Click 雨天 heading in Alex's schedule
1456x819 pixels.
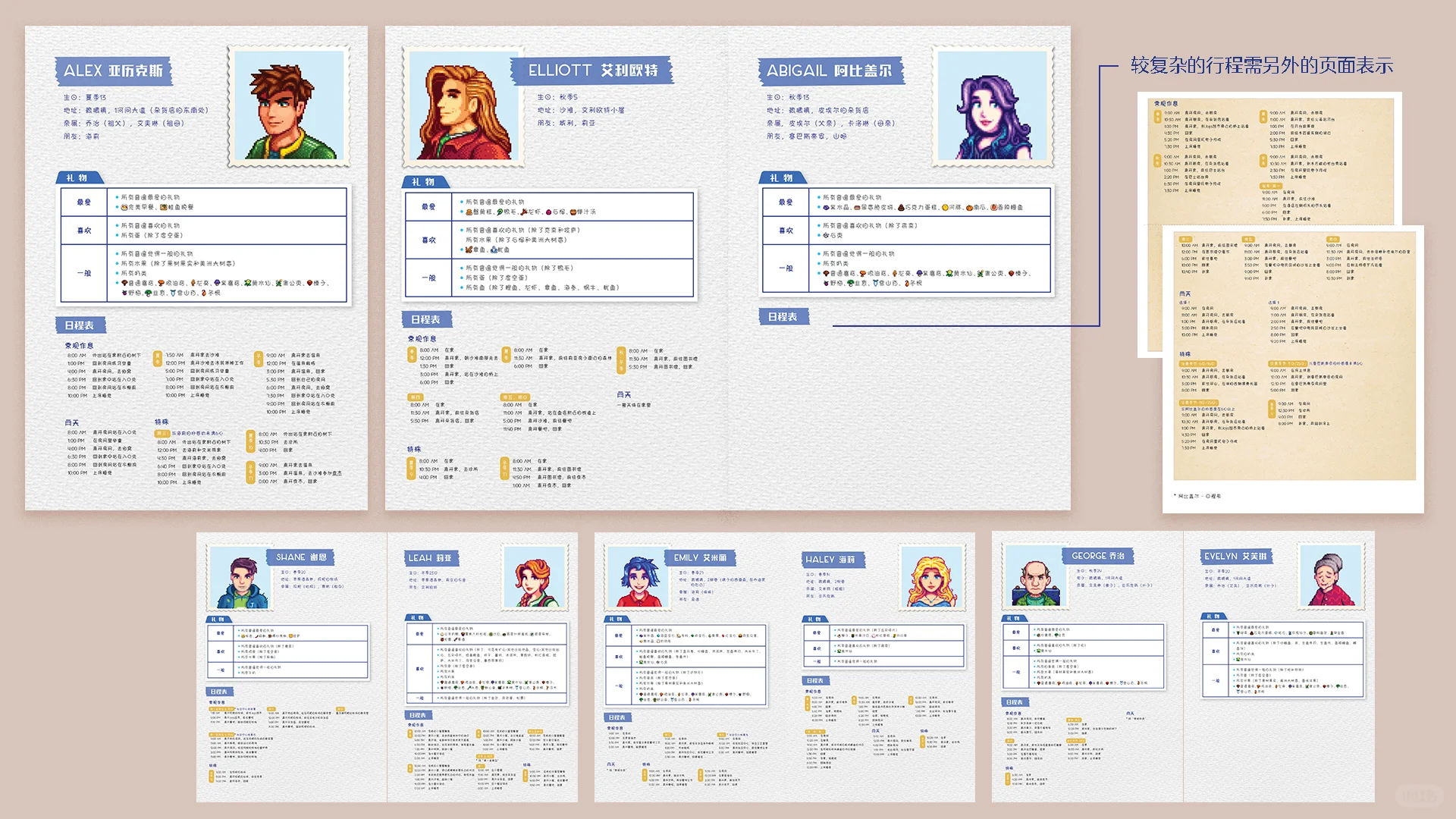[72, 423]
